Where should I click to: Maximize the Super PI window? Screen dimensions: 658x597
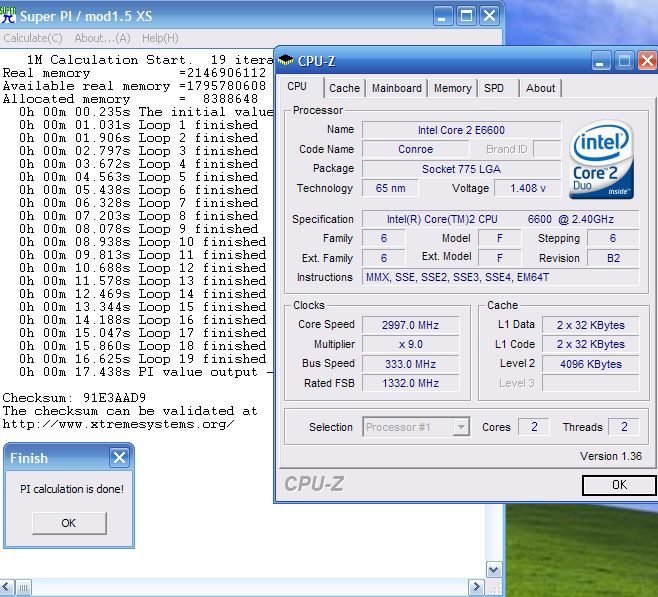coord(466,16)
